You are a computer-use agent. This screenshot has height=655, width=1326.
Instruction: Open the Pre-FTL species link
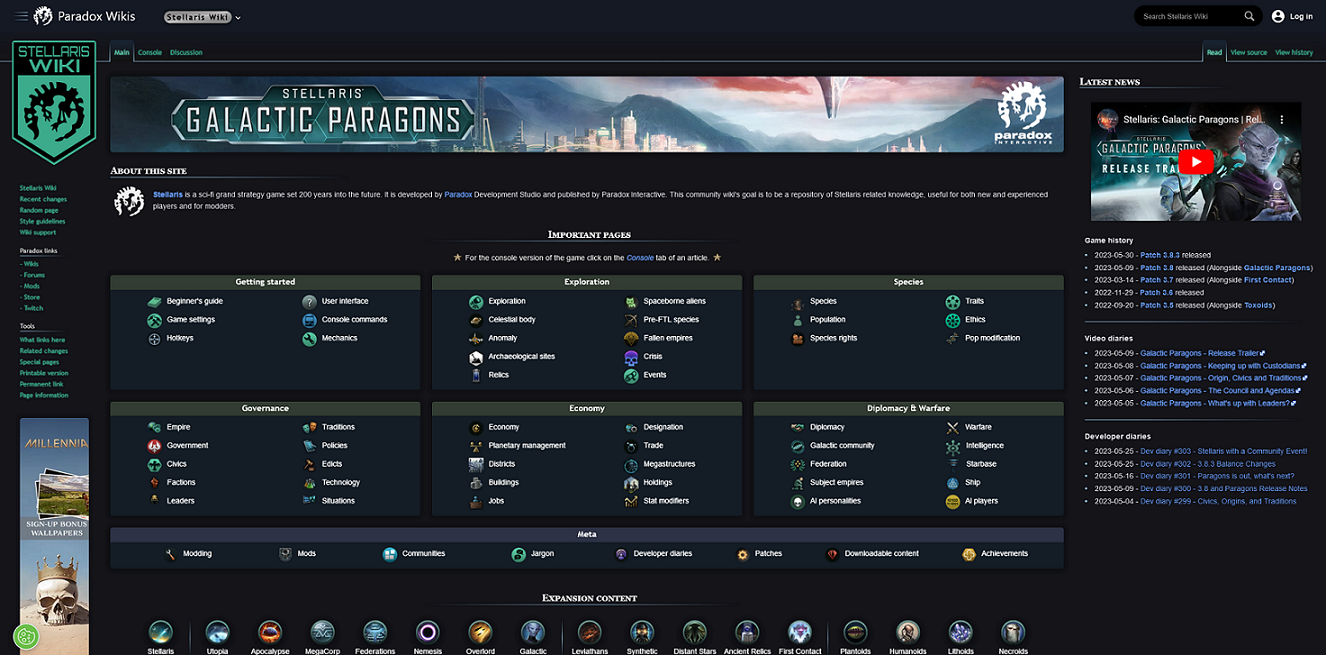[x=671, y=320]
